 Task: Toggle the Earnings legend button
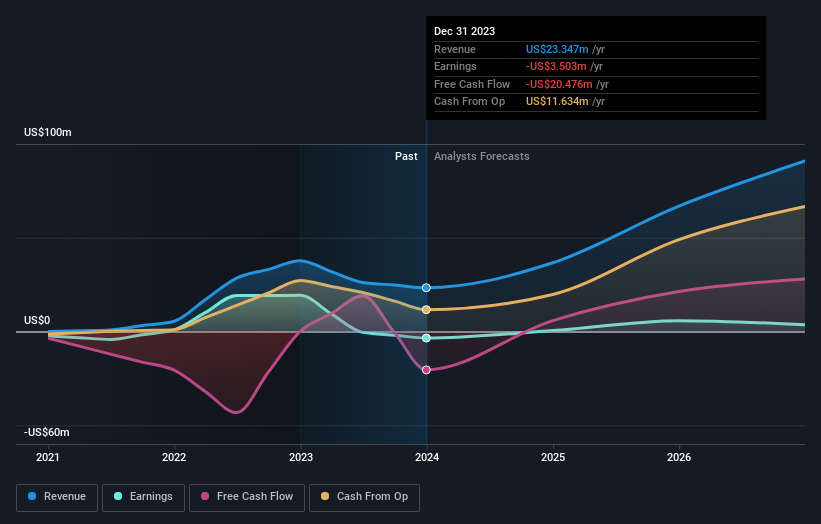(x=143, y=497)
